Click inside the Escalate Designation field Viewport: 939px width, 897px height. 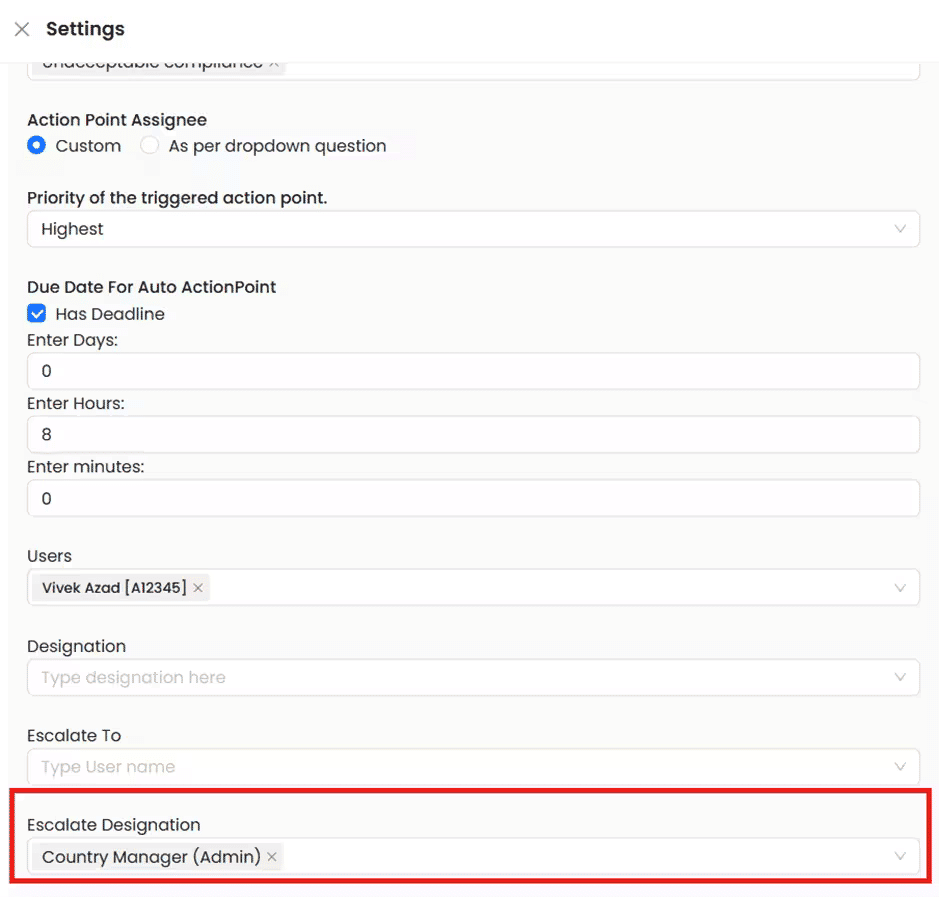(580, 857)
